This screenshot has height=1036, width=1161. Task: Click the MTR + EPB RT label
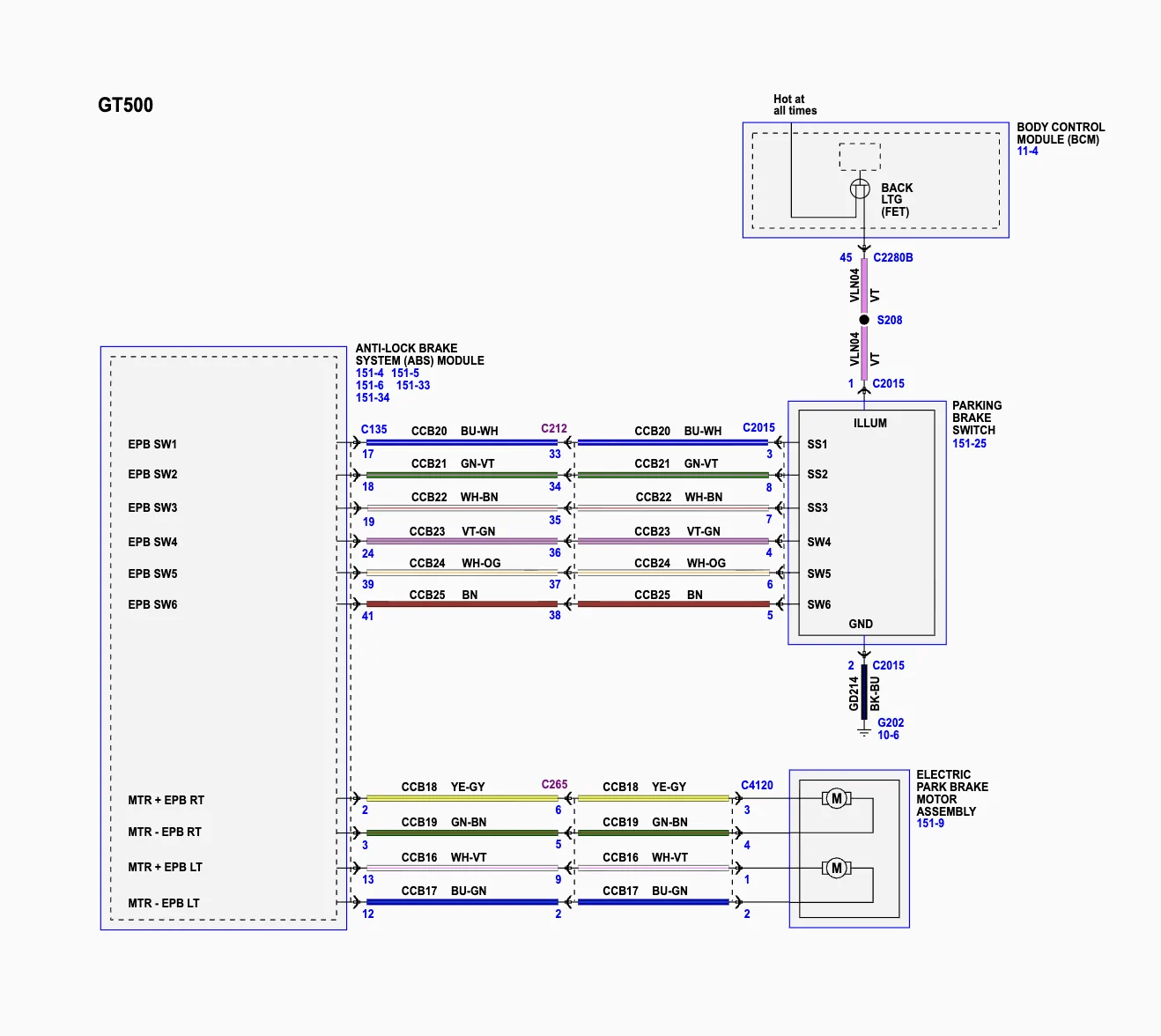[x=166, y=801]
